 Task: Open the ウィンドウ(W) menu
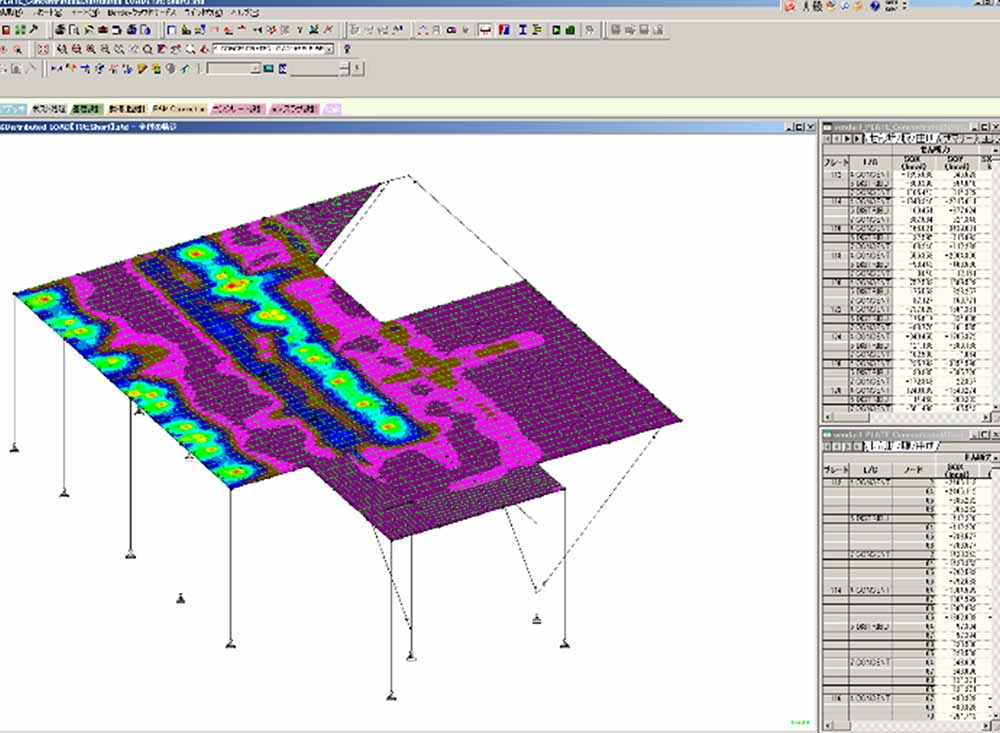click(x=203, y=13)
